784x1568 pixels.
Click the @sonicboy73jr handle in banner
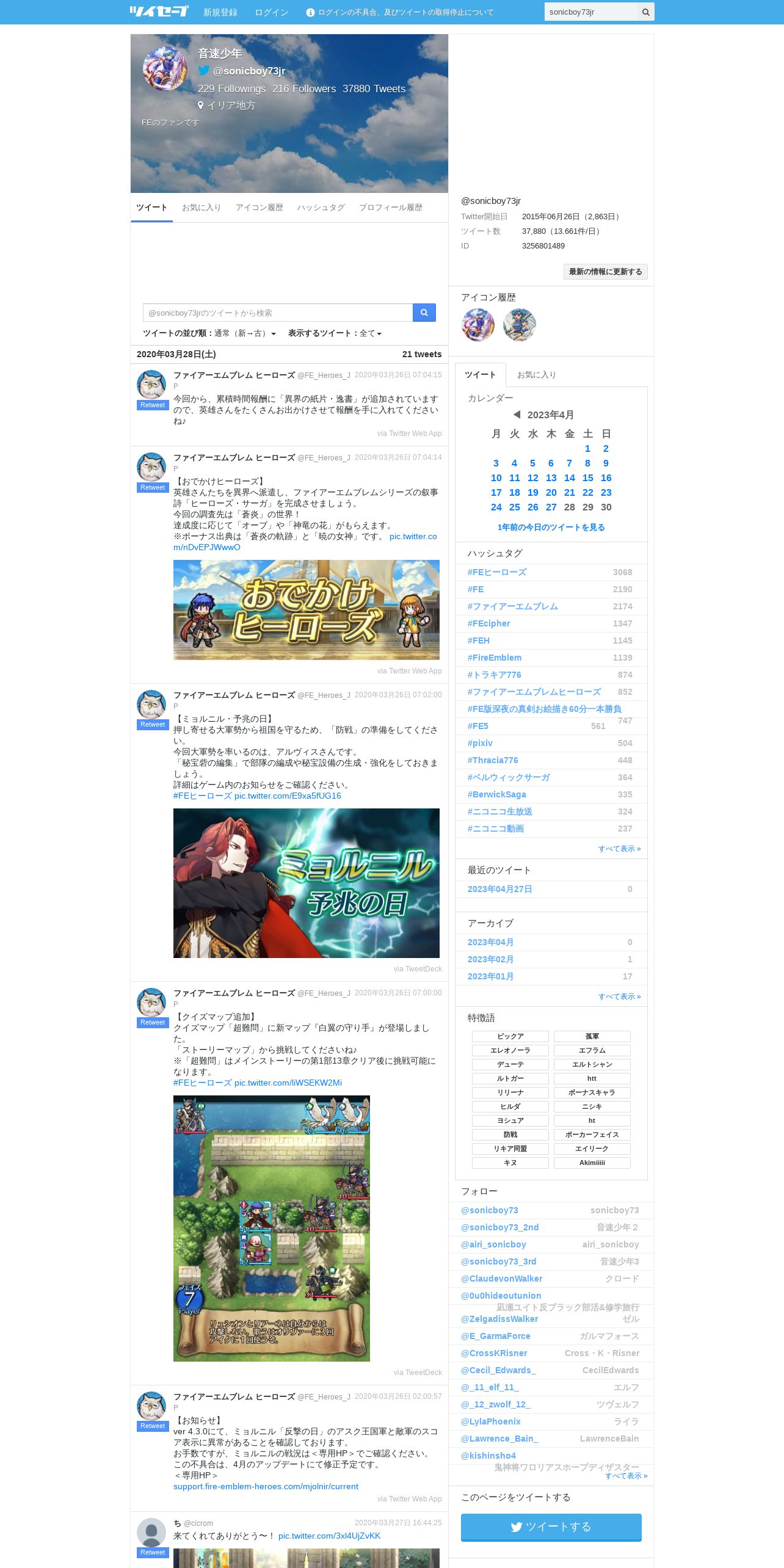[249, 71]
